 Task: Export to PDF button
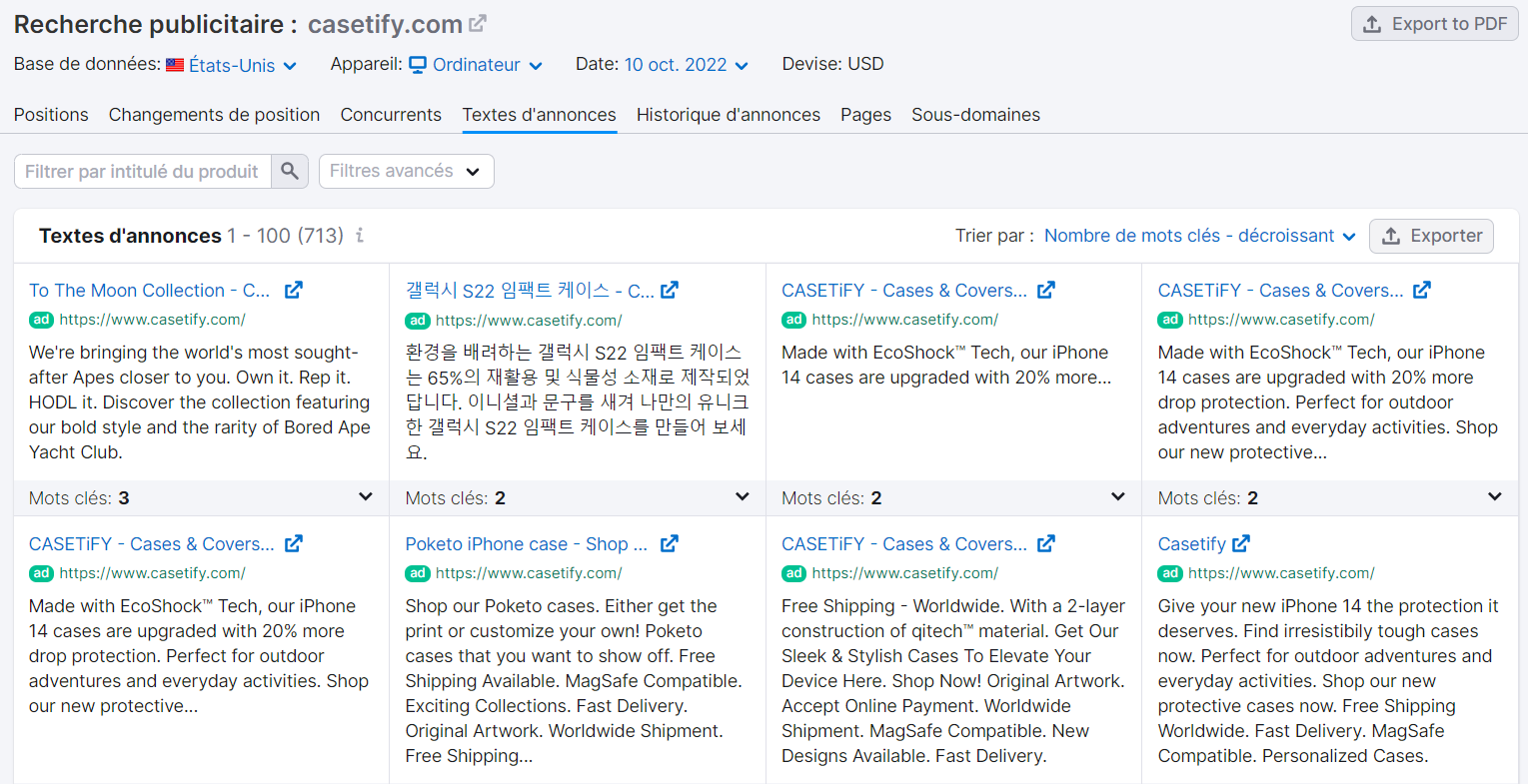(x=1435, y=24)
